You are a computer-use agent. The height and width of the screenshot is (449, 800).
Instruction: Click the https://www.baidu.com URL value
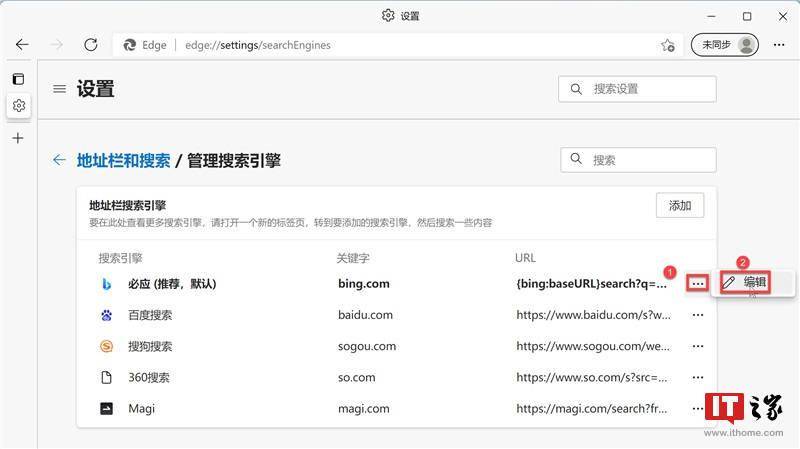(593, 315)
